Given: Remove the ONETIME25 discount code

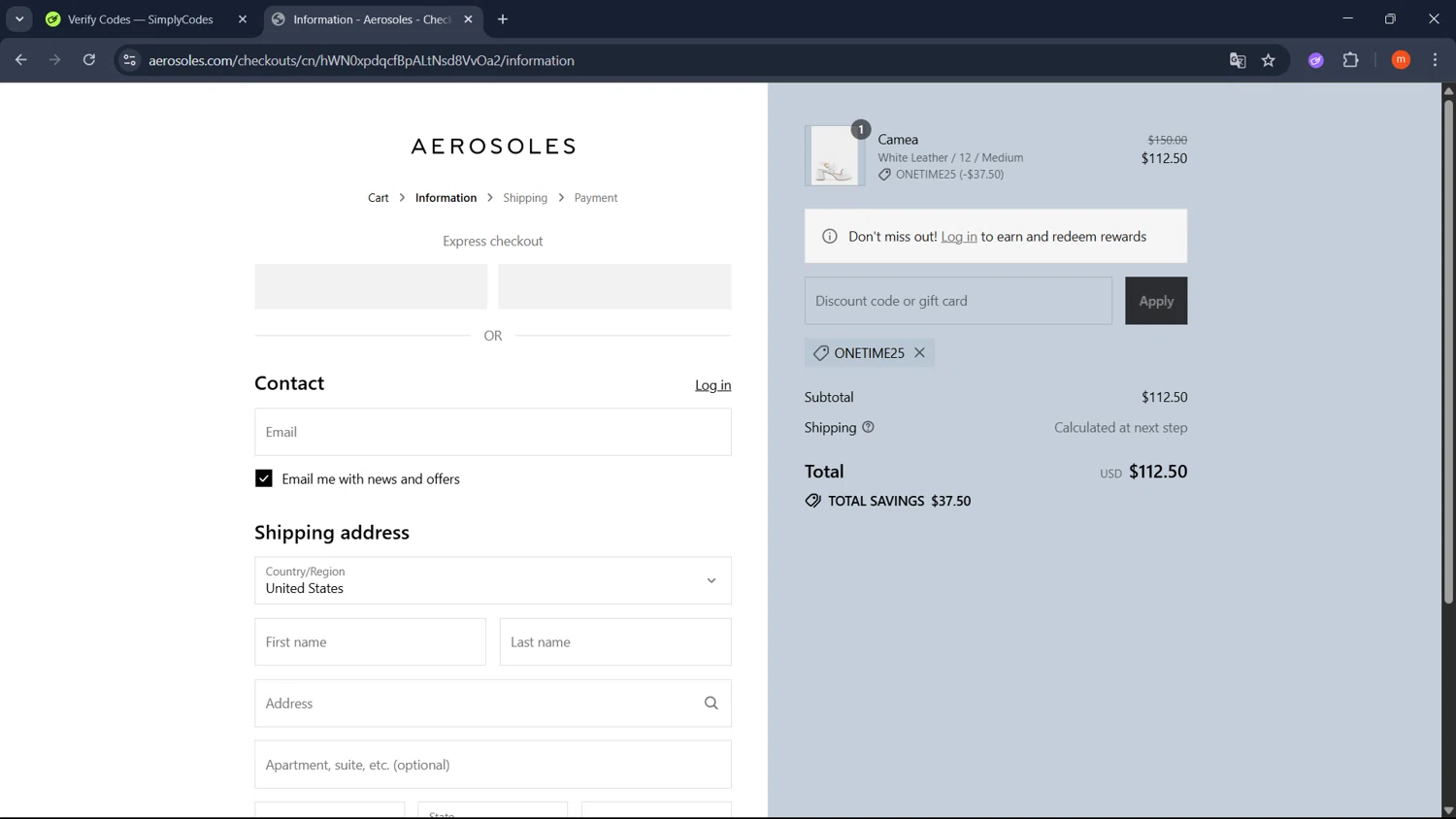Looking at the screenshot, I should [x=919, y=353].
